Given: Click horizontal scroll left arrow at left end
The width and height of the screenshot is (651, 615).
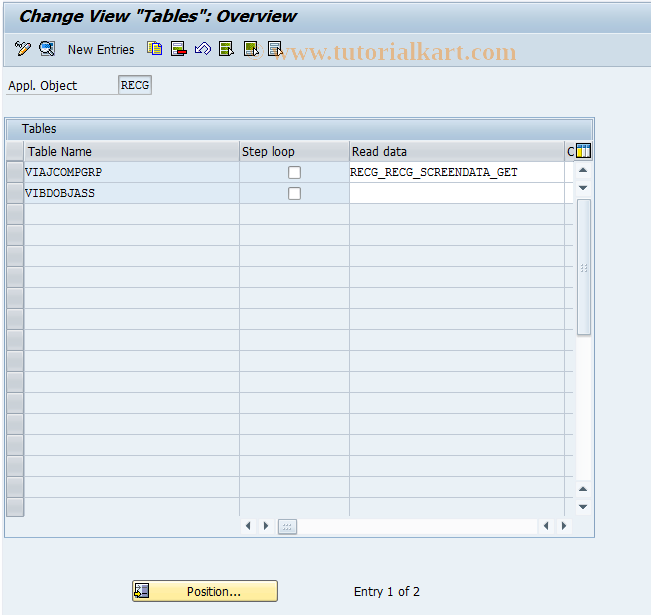Looking at the screenshot, I should coord(248,526).
